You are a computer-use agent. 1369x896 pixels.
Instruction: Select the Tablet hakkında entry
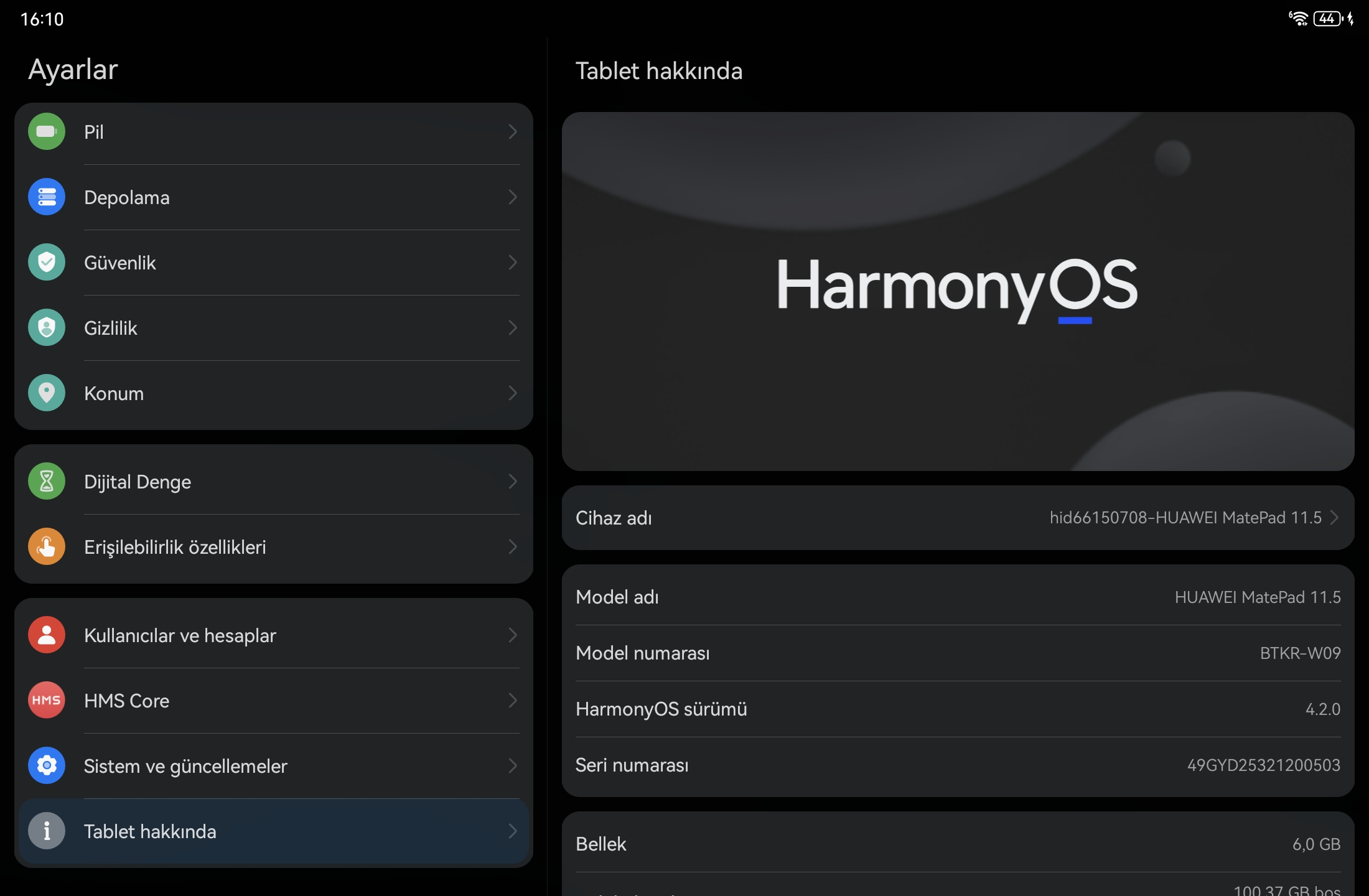(x=274, y=831)
